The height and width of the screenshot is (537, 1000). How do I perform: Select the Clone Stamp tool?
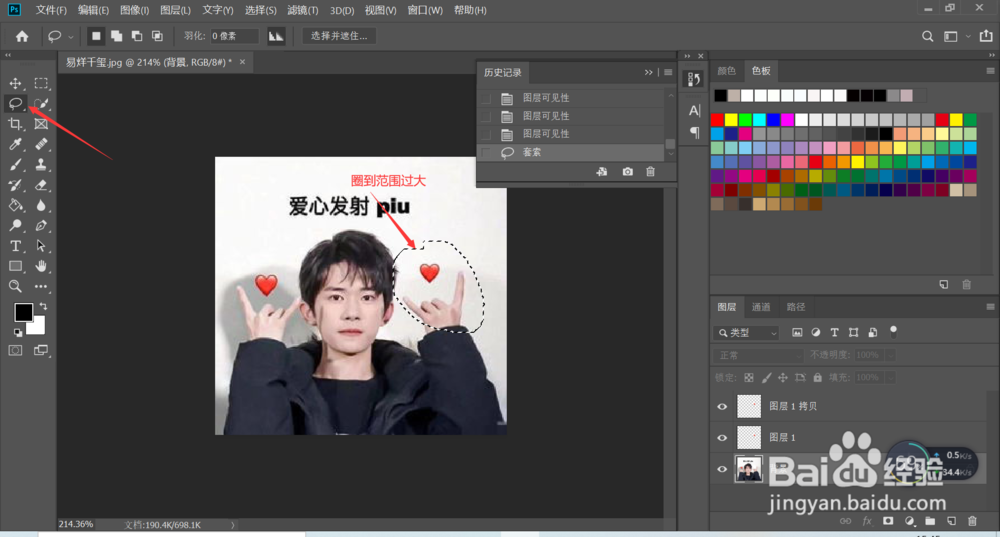pos(41,165)
